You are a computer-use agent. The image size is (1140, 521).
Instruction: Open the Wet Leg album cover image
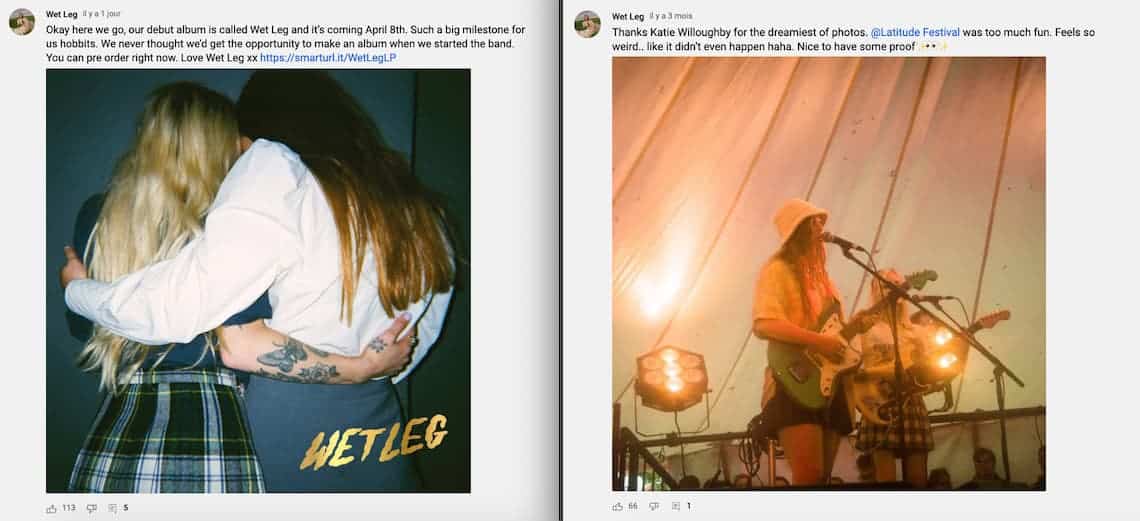pos(258,280)
